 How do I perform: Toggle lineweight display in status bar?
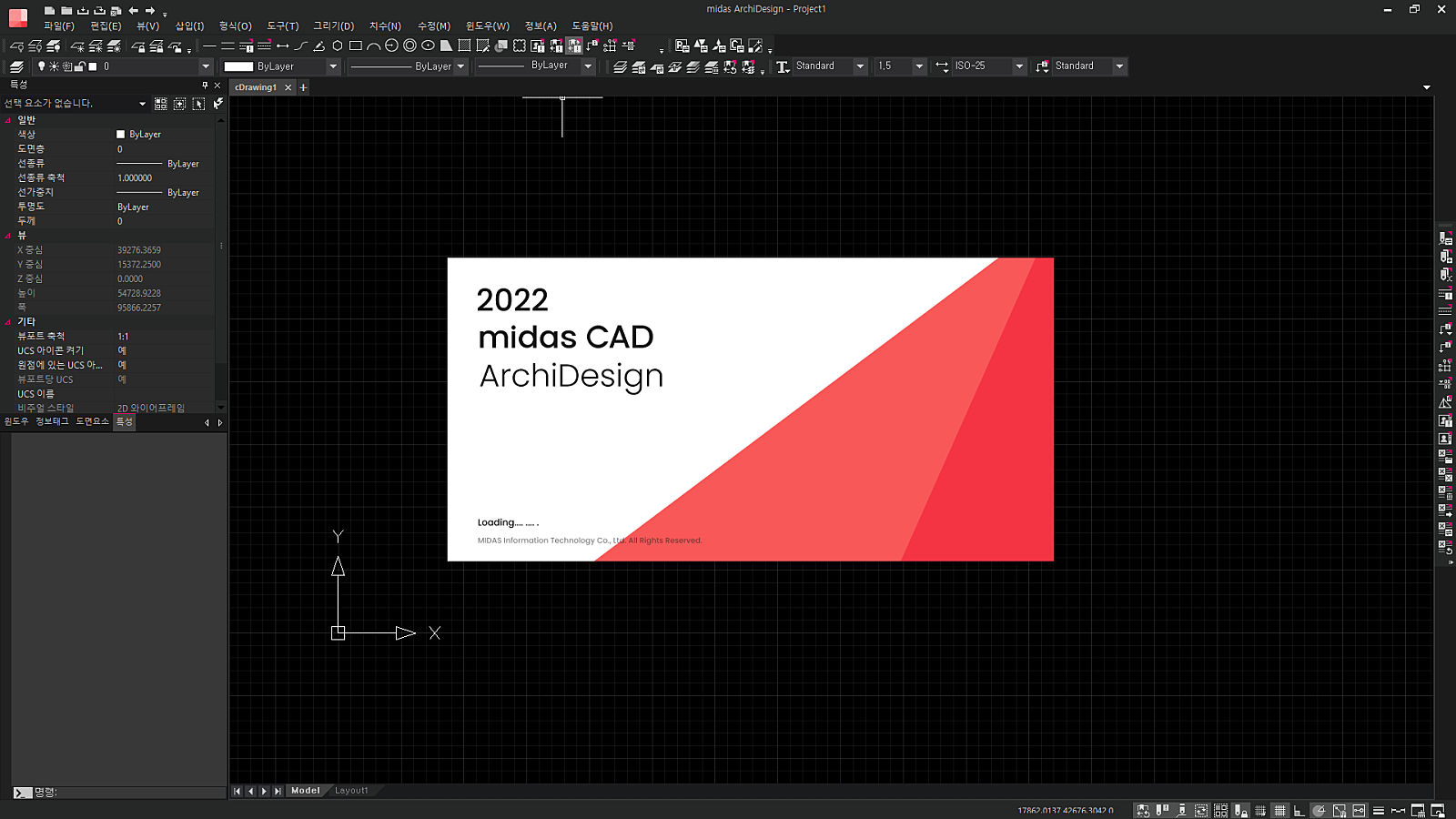click(x=1379, y=810)
